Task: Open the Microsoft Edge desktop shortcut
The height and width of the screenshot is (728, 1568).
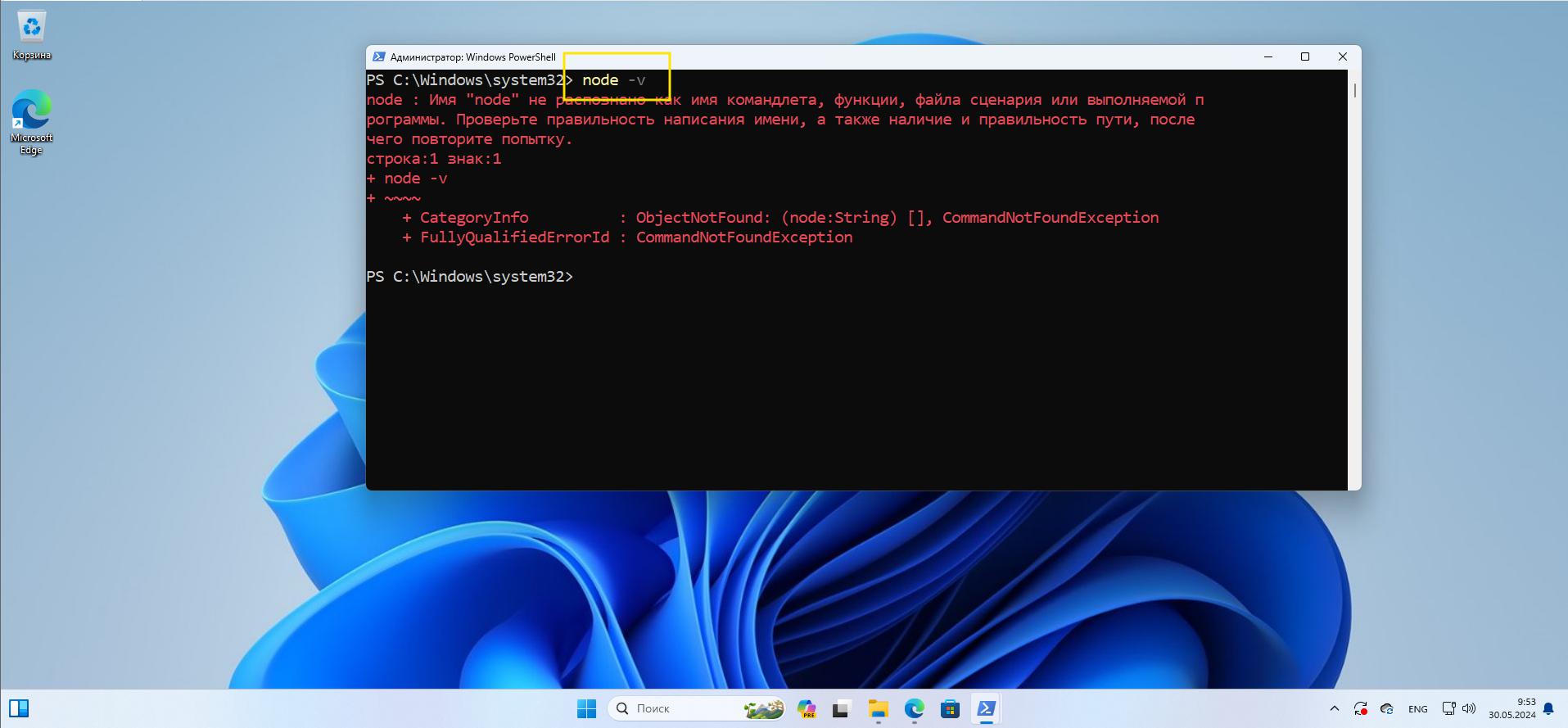Action: coord(31,122)
